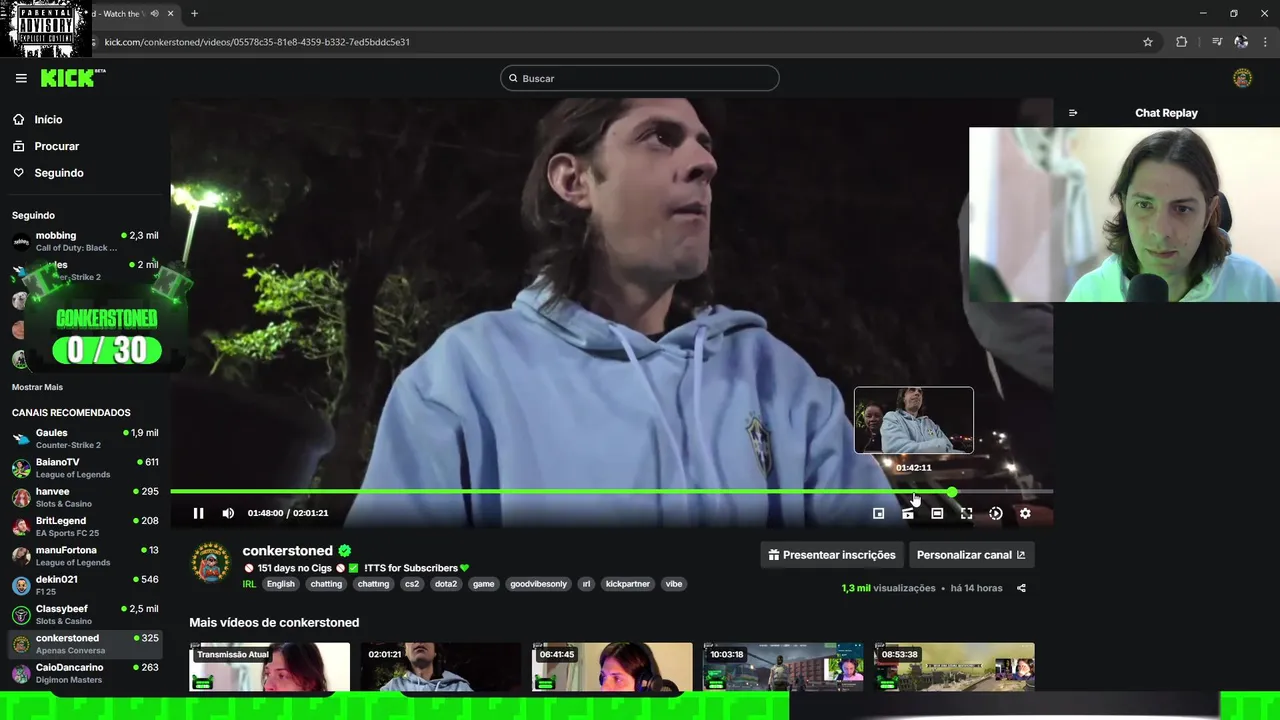The image size is (1280, 720).
Task: Bookmark the page with the star icon
Action: [1148, 42]
